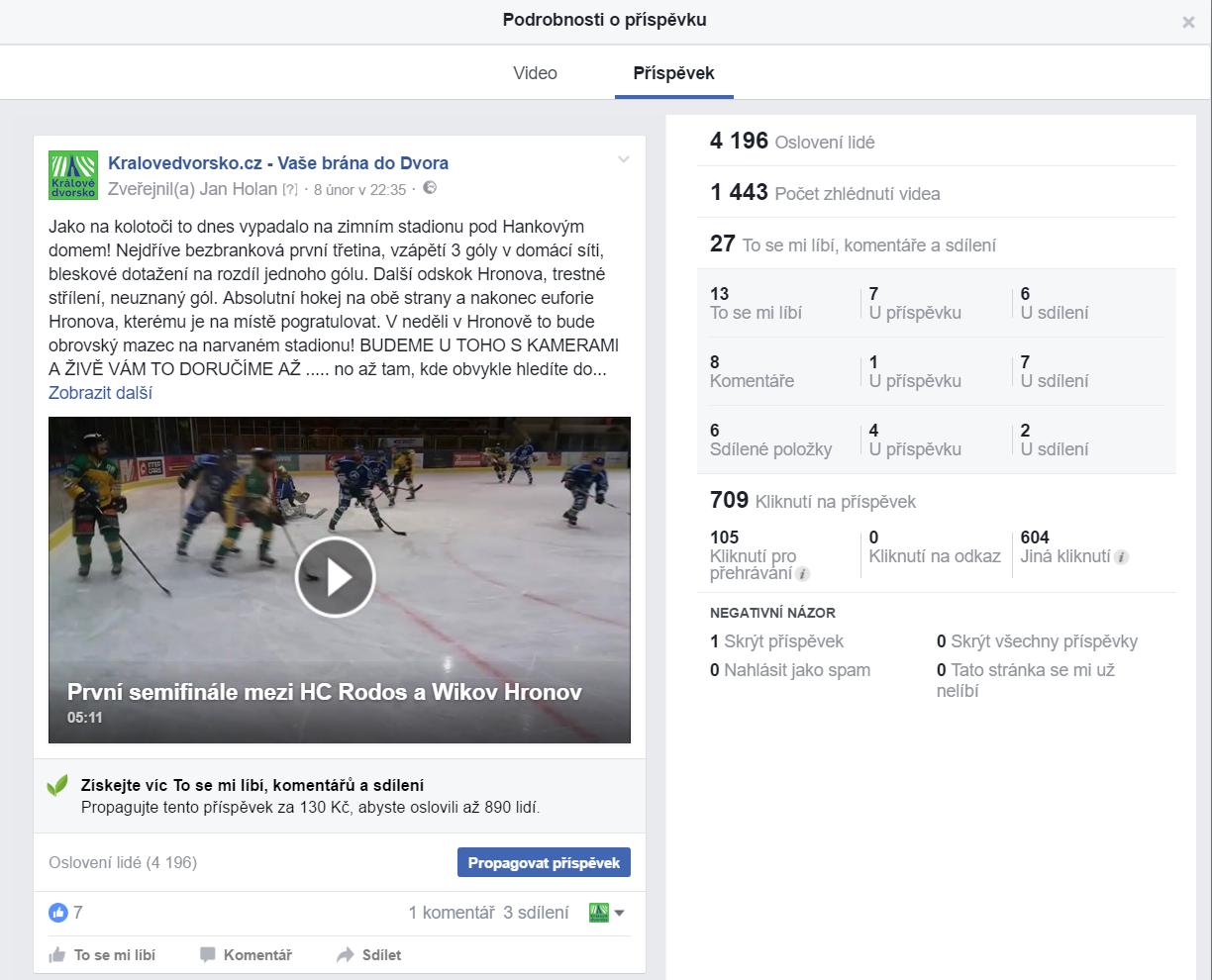Play the hockey semifinal video

[x=336, y=577]
